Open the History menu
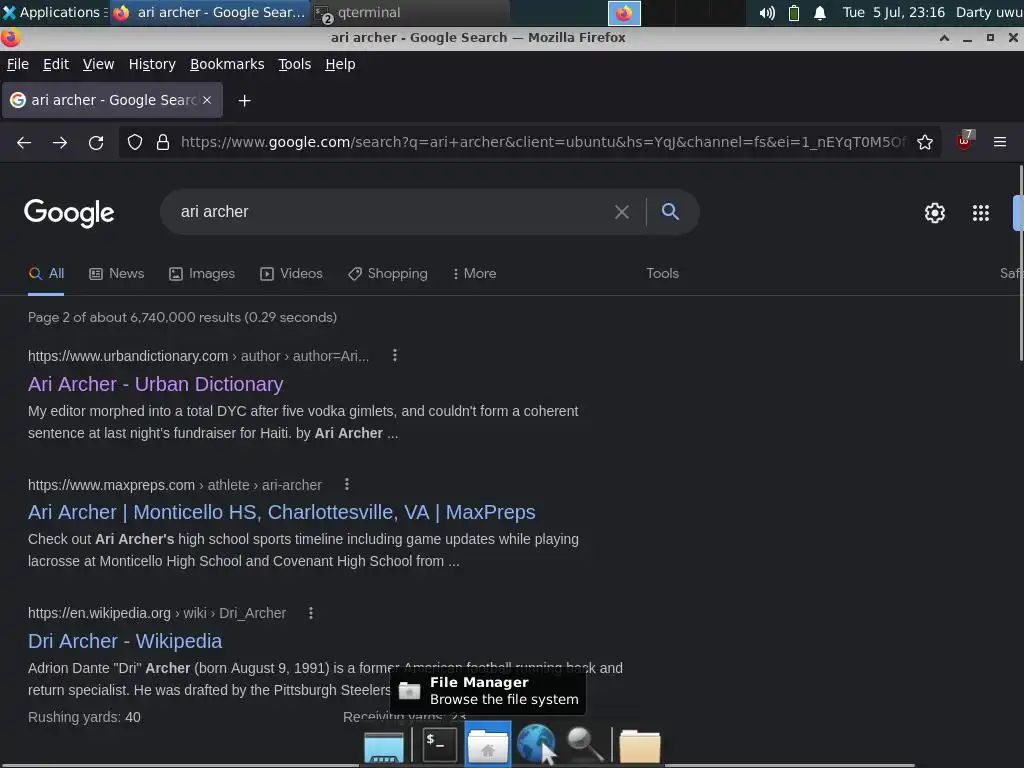1024x768 pixels. pyautogui.click(x=152, y=64)
